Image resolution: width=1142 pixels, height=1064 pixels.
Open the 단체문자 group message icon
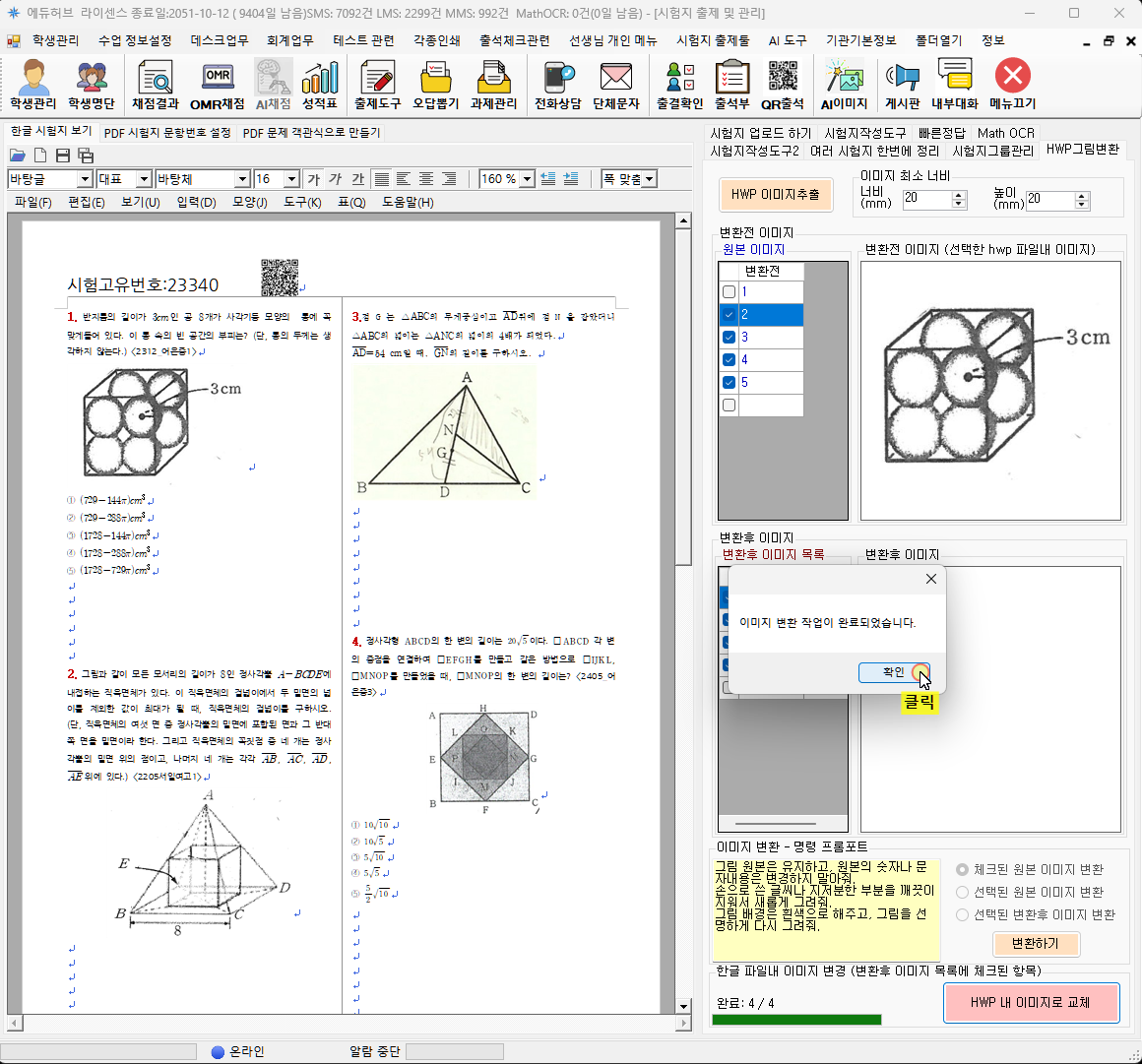coord(616,86)
